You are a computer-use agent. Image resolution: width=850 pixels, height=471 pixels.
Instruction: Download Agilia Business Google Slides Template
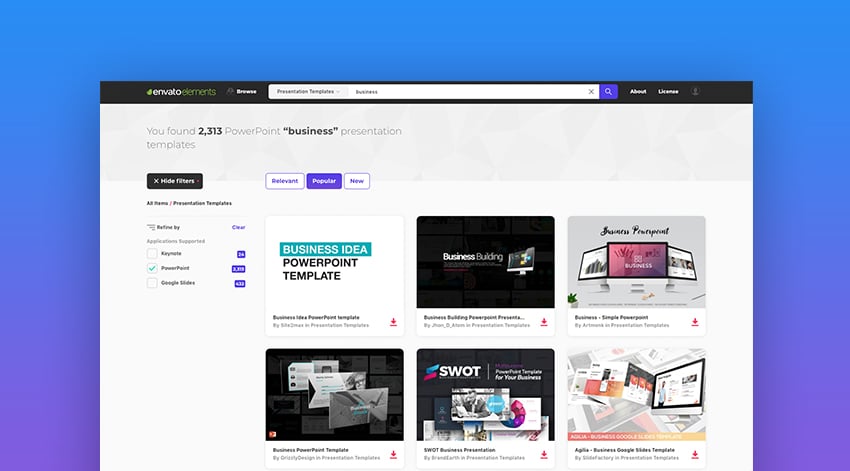pyautogui.click(x=694, y=455)
